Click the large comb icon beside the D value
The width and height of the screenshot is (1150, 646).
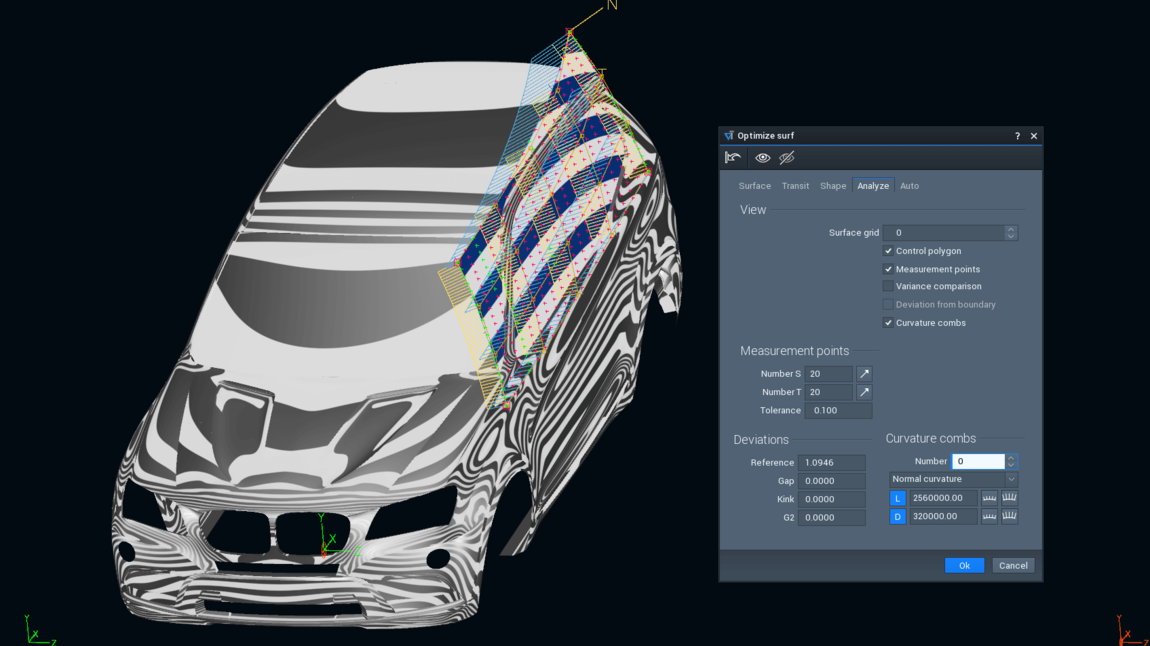(1009, 516)
